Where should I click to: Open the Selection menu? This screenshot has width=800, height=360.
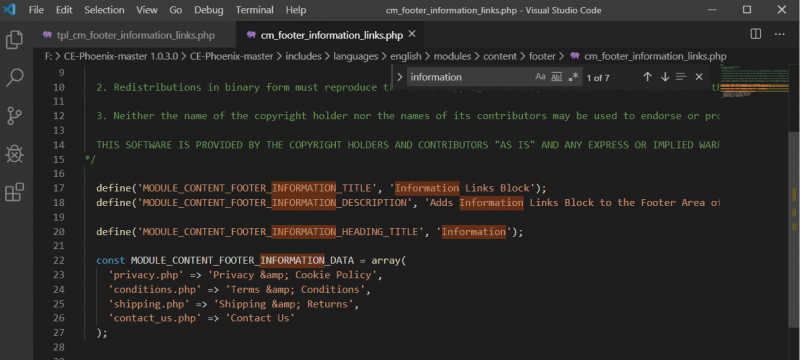[104, 10]
